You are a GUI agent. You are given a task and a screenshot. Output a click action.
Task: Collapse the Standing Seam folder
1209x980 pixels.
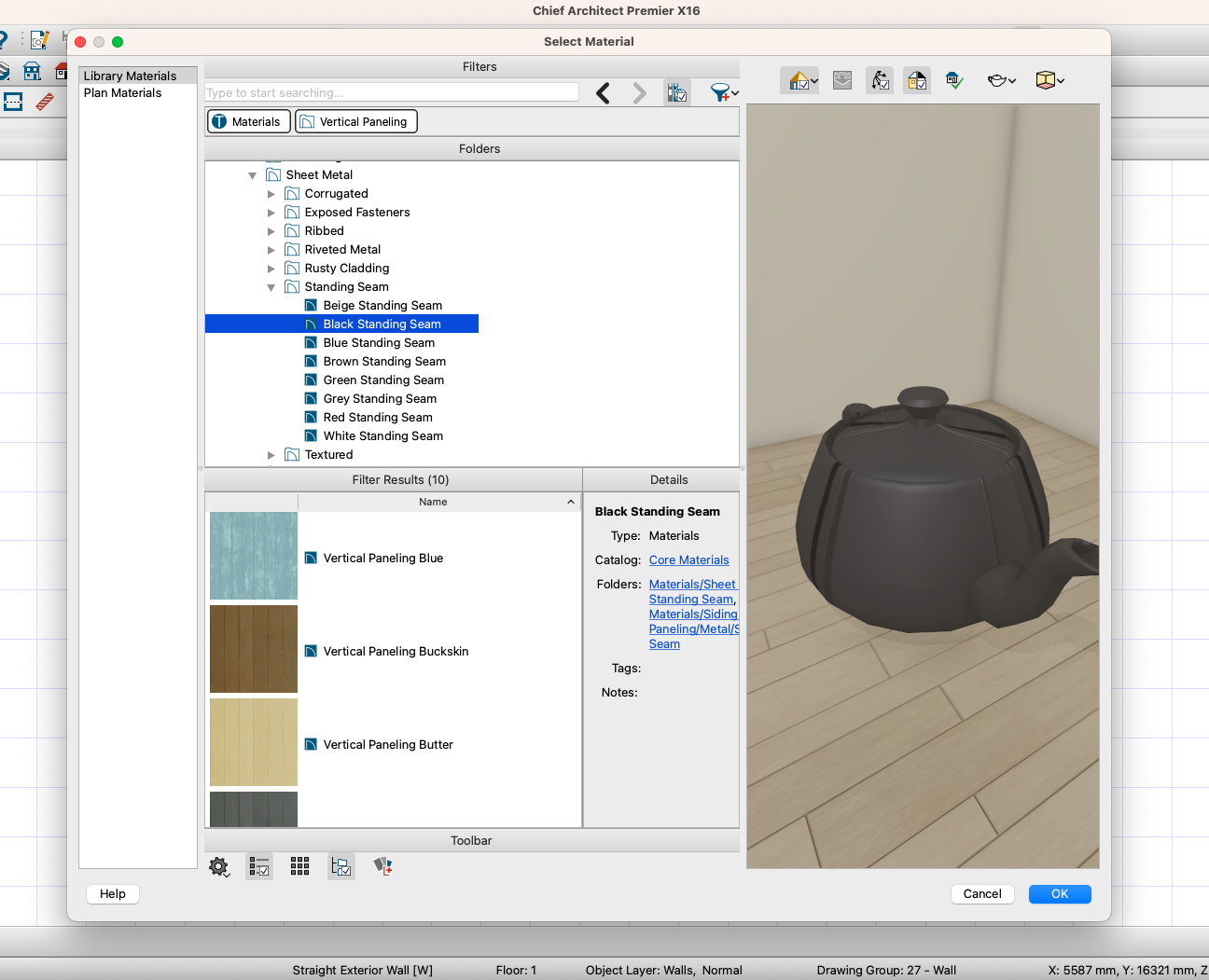(x=271, y=287)
